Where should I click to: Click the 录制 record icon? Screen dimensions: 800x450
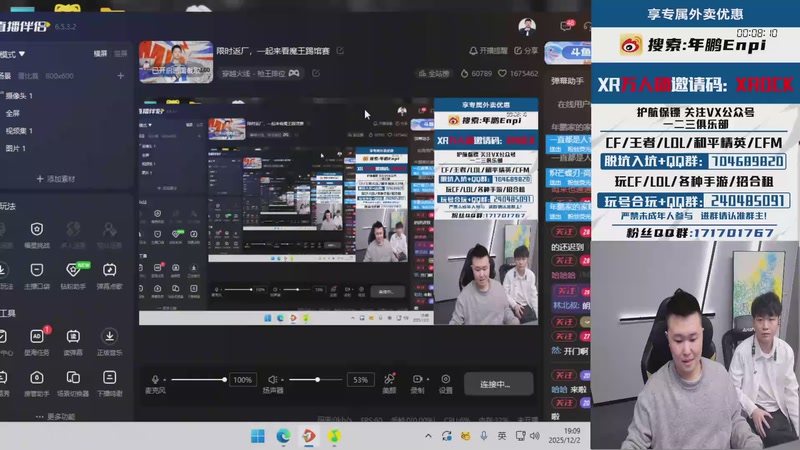(417, 379)
